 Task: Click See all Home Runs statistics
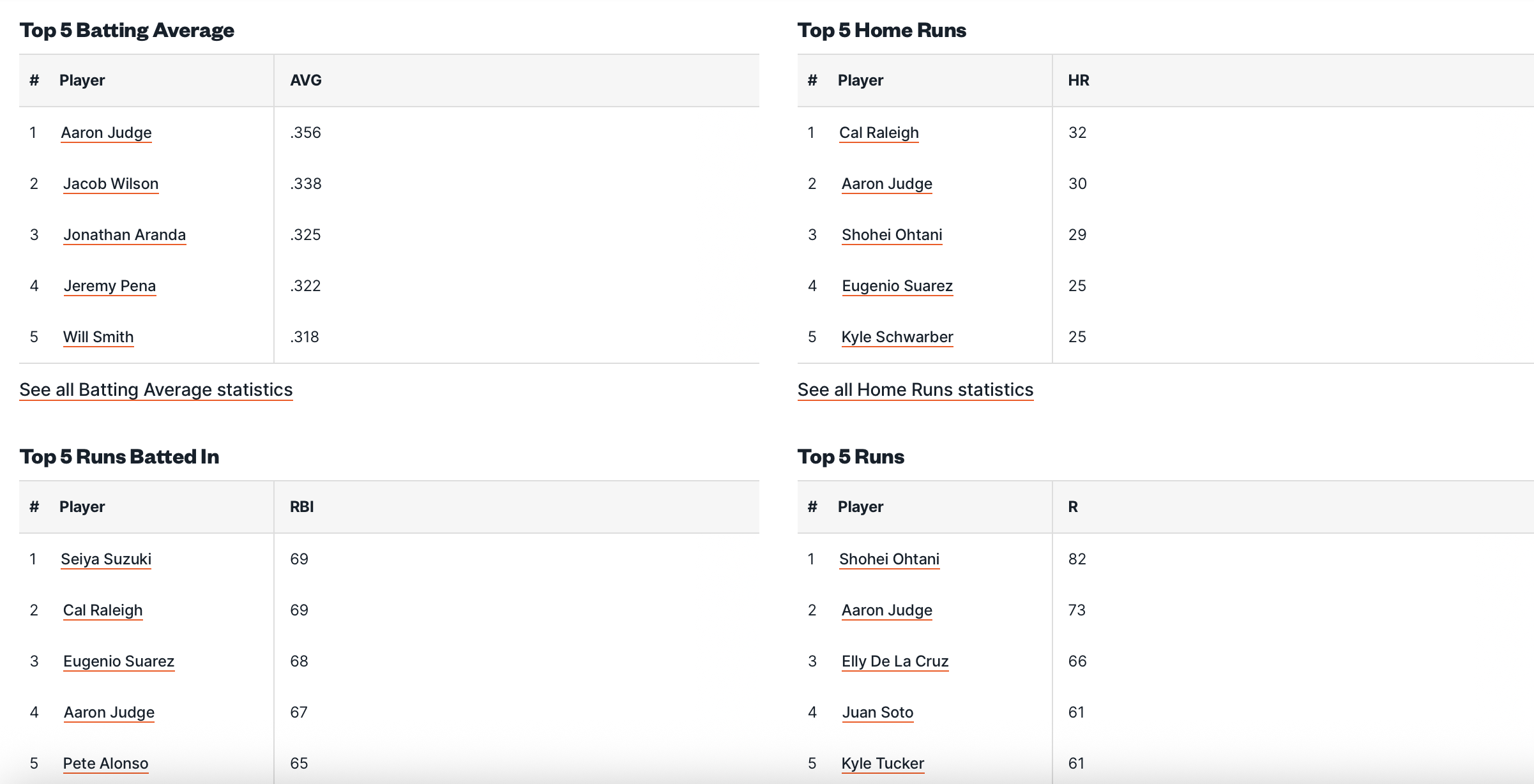click(915, 389)
